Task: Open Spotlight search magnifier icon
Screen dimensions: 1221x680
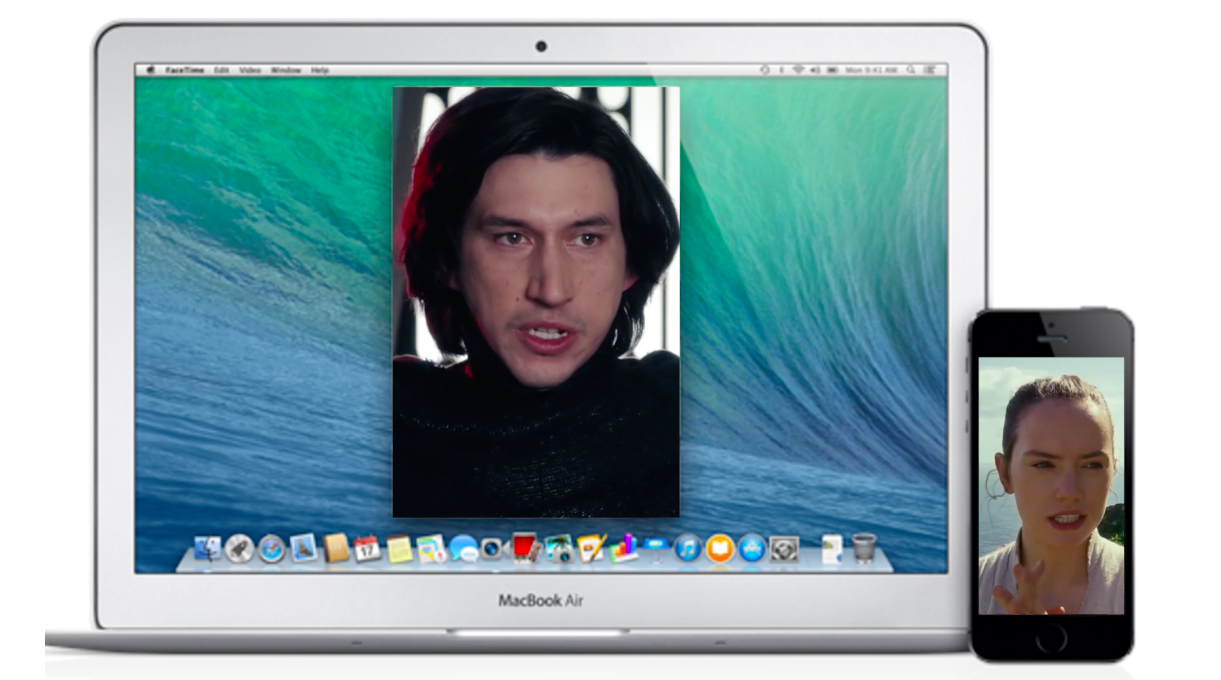Action: click(910, 70)
